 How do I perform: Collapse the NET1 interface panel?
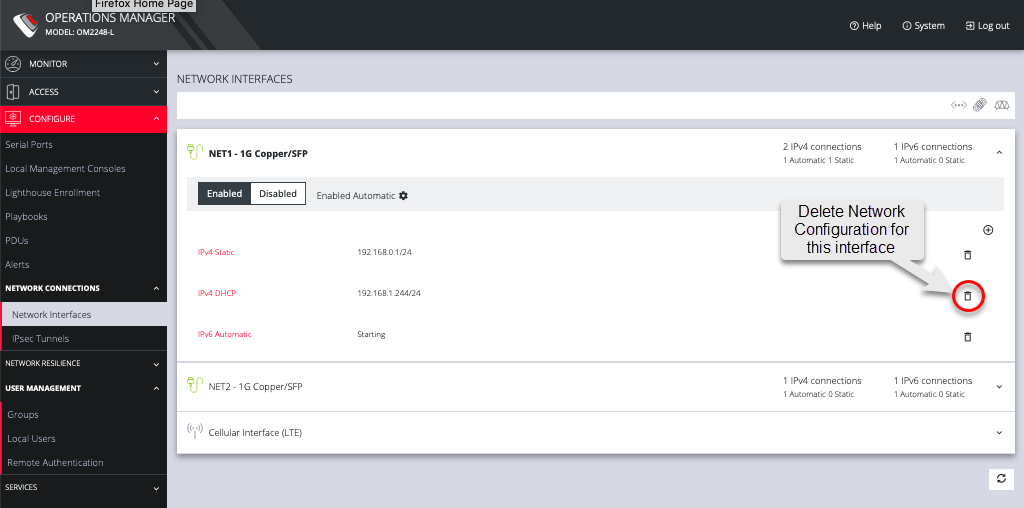(999, 153)
